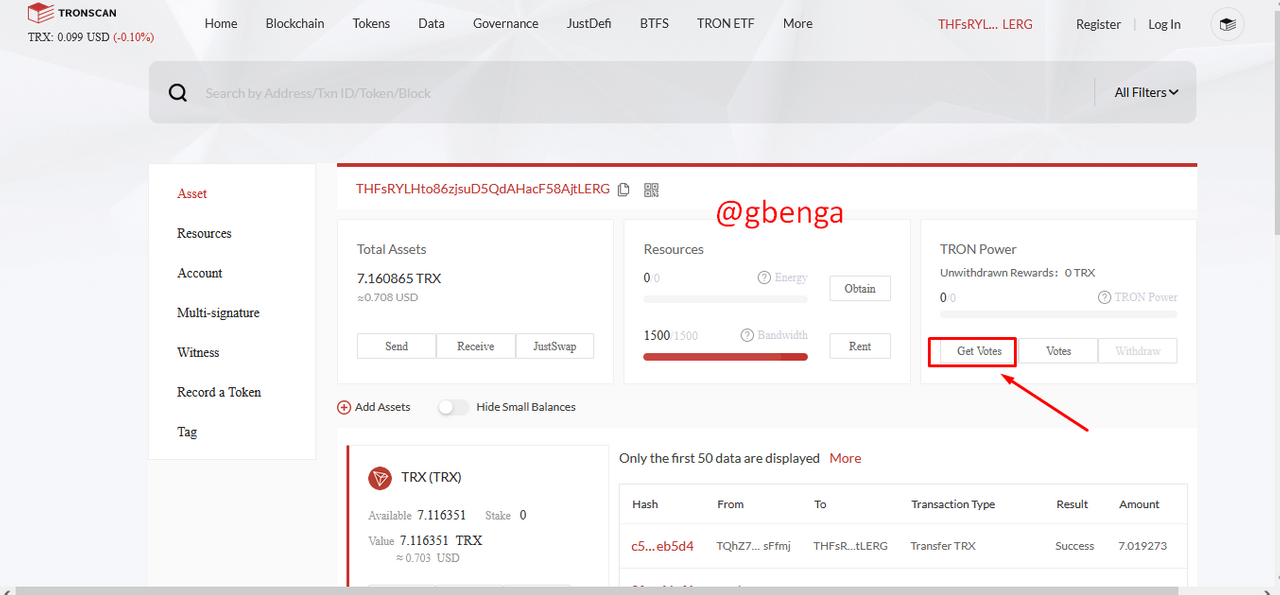Select the Account sidebar tab

coord(200,273)
